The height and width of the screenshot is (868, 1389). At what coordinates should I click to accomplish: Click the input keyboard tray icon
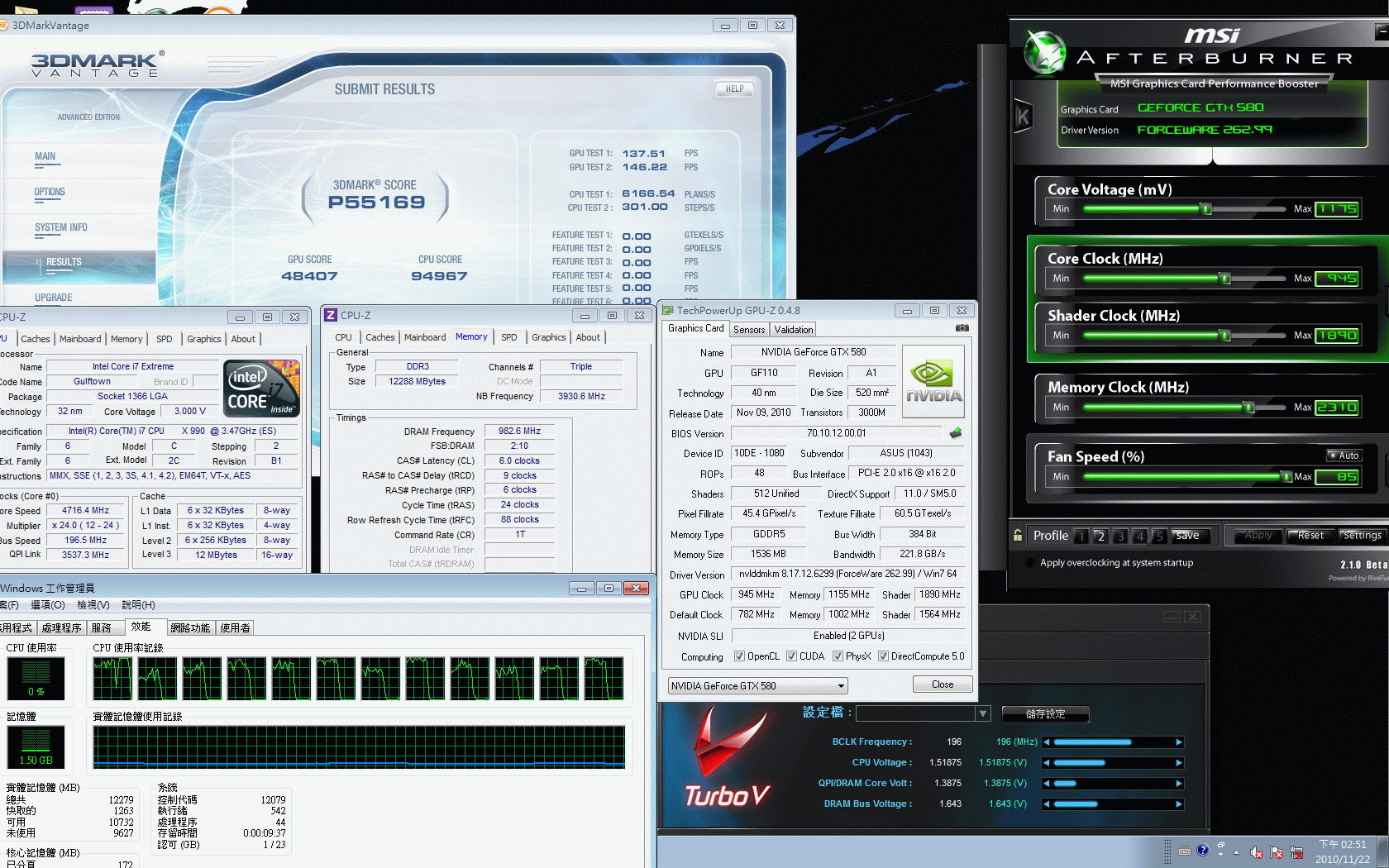[1185, 851]
